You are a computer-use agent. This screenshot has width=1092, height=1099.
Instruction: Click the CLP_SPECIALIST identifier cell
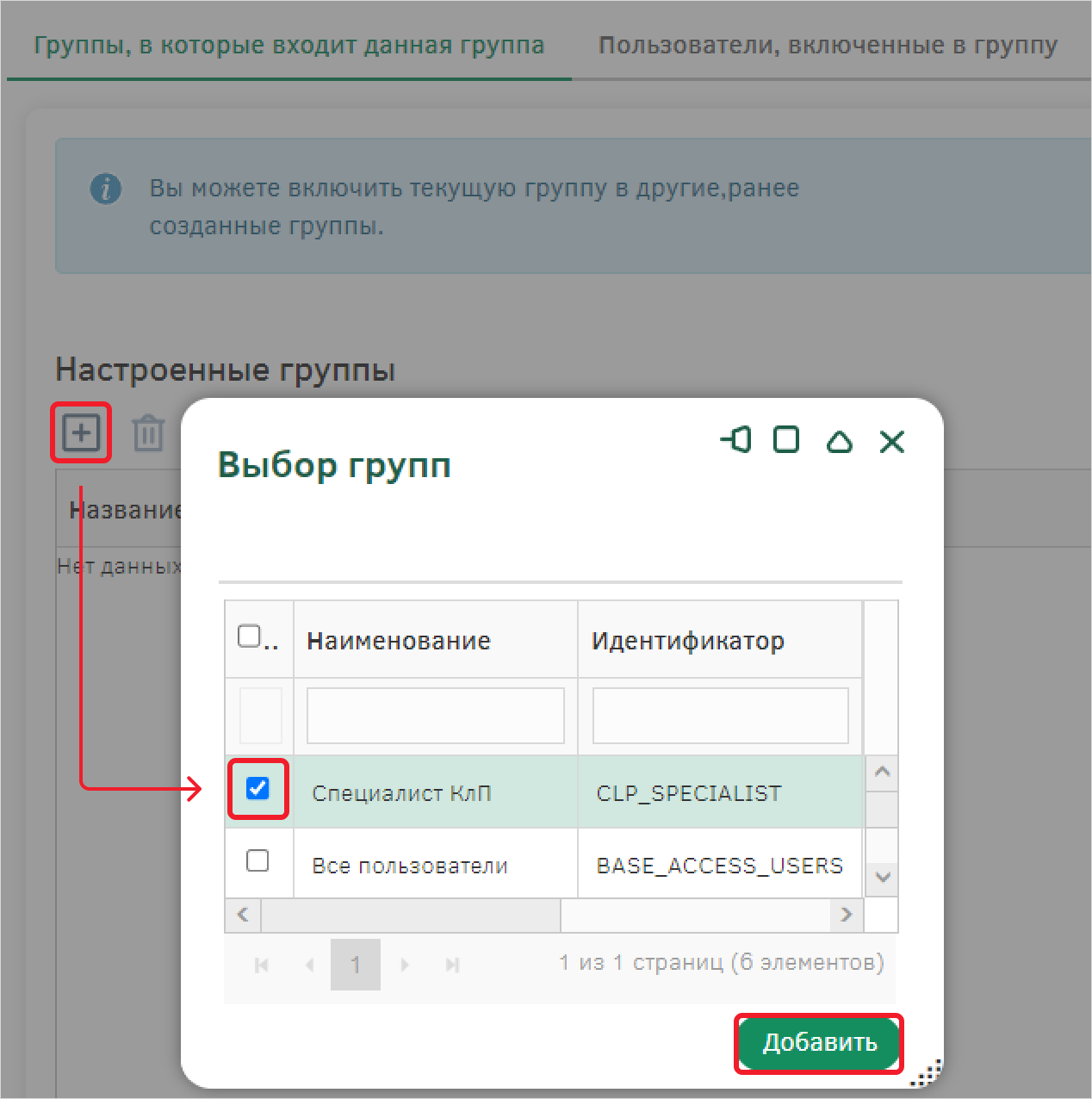pos(720,792)
